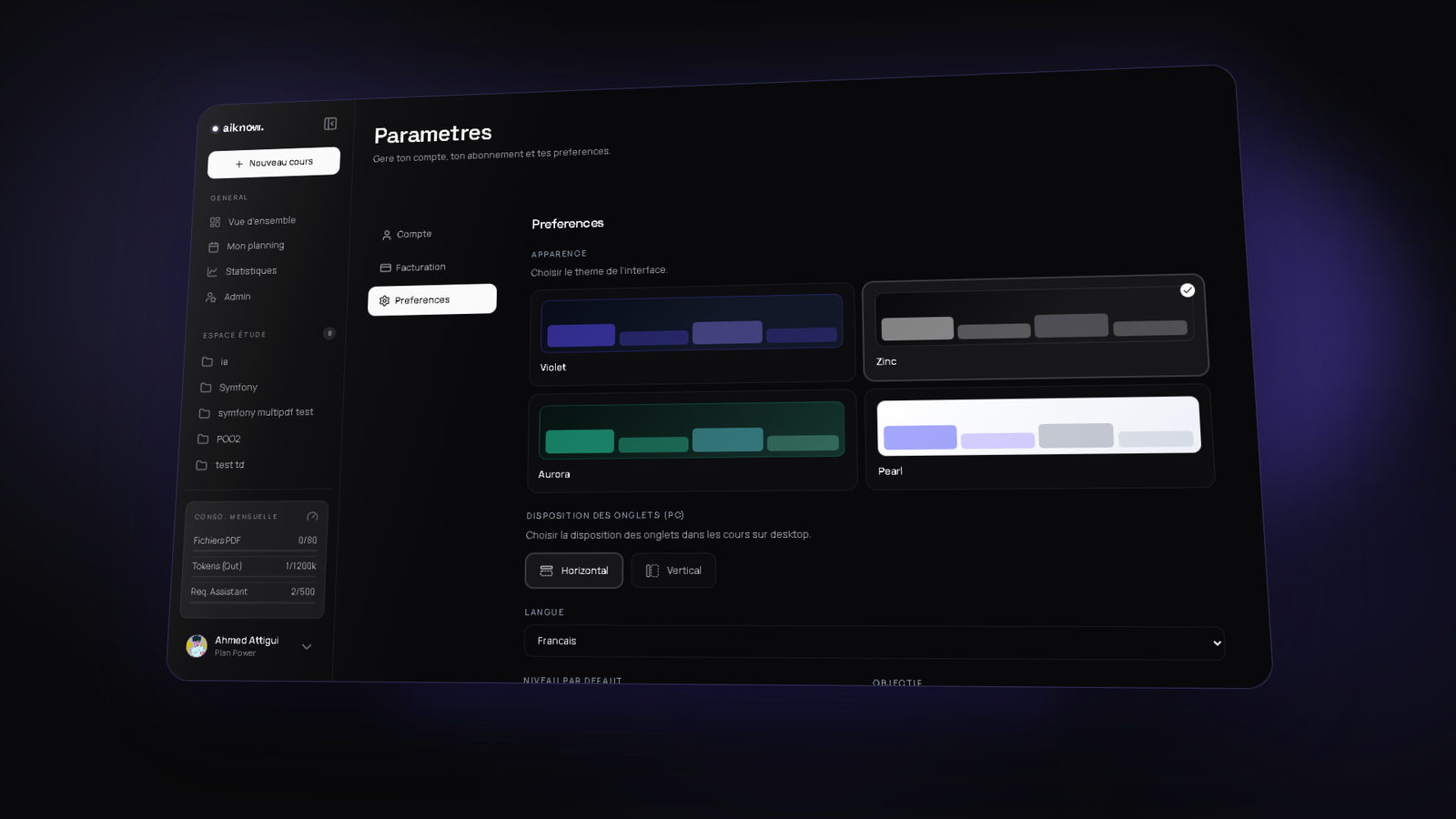Click the calendar icon beside Mon planning
The height and width of the screenshot is (819, 1456).
[214, 247]
